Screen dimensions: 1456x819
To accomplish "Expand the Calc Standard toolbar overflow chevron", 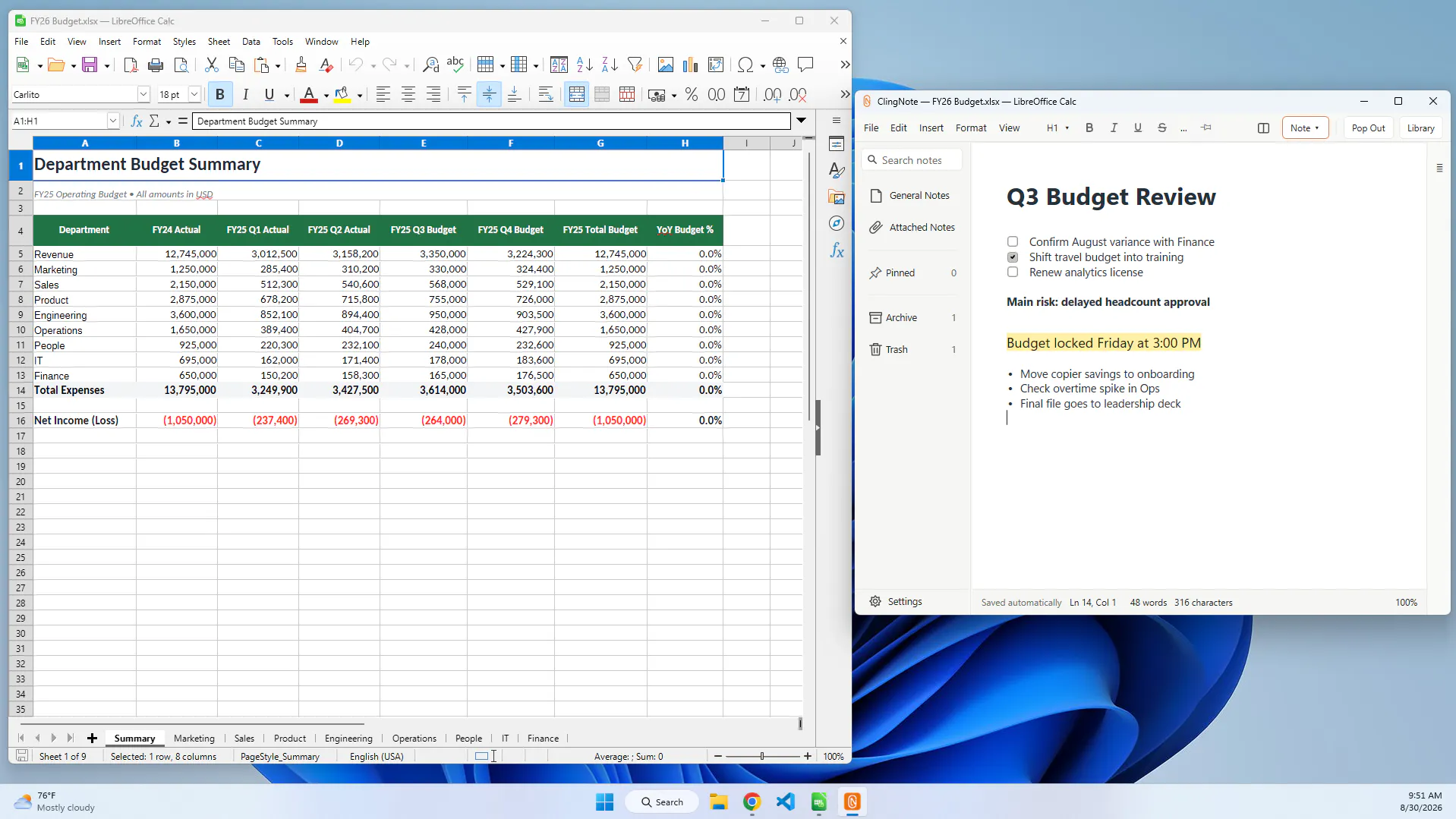I will pos(844,65).
